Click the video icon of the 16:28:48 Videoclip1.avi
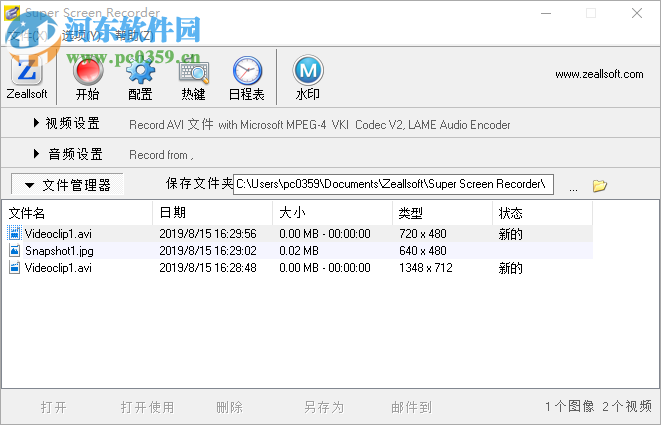661x425 pixels. [15, 268]
